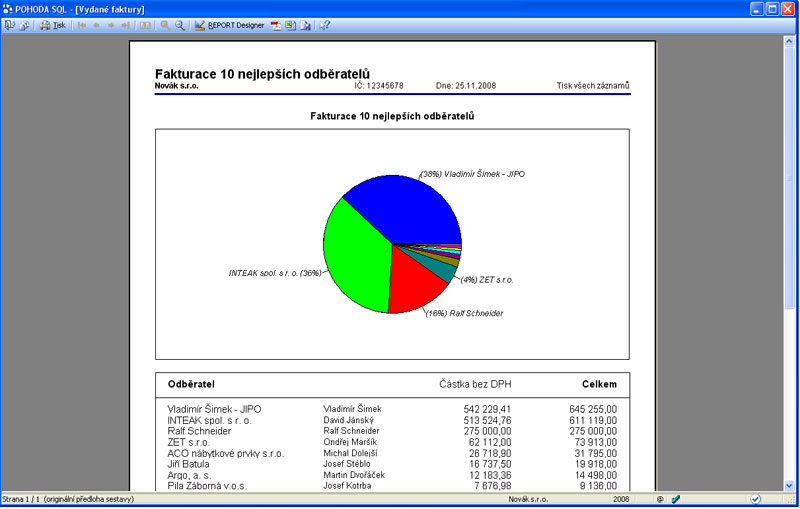The image size is (800, 509).
Task: Zoom out with the magnifier minus icon
Action: pyautogui.click(x=180, y=25)
